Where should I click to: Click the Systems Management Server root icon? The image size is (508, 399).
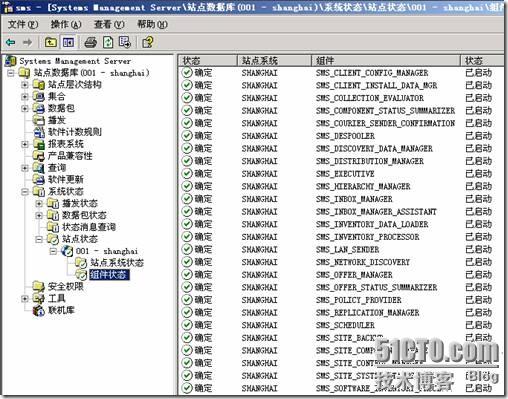(11, 61)
